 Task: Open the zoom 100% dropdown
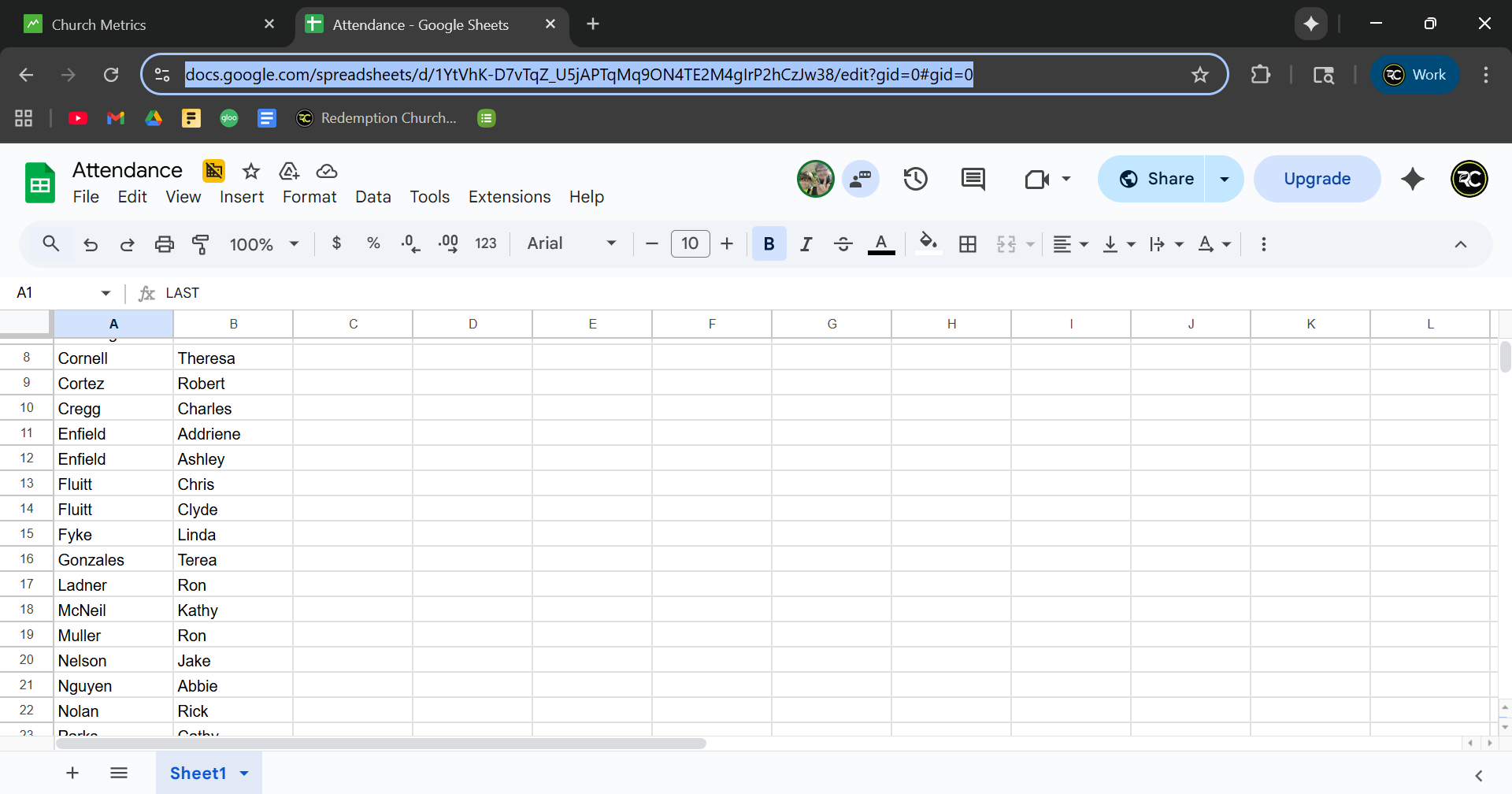pos(264,244)
